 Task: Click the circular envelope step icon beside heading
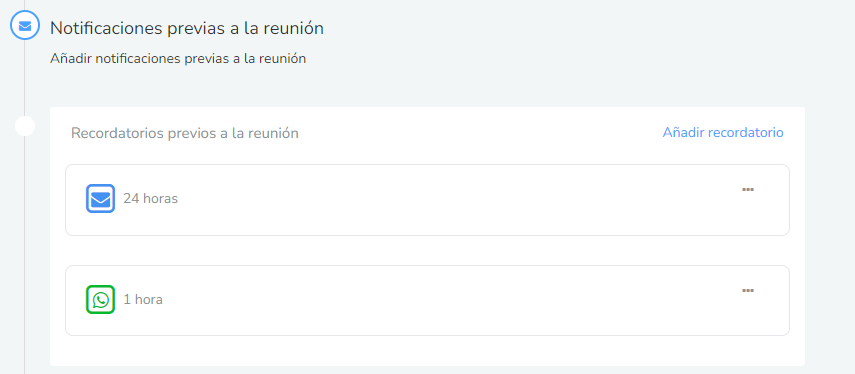point(25,25)
